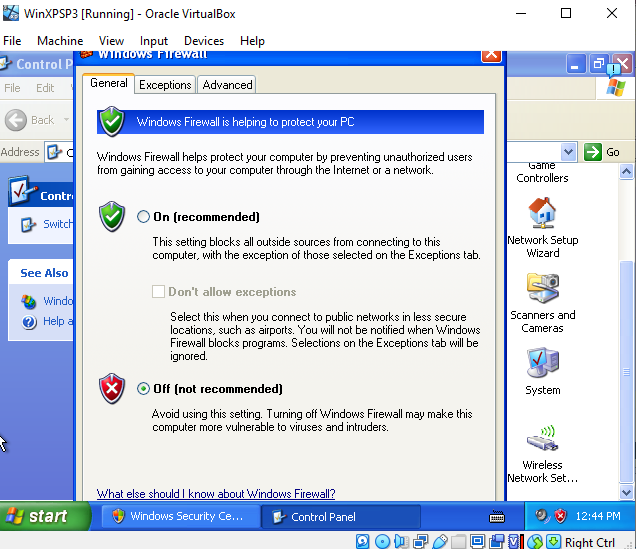This screenshot has width=636, height=549.
Task: Click the VirtualBox mouse integration icon
Action: click(535, 541)
